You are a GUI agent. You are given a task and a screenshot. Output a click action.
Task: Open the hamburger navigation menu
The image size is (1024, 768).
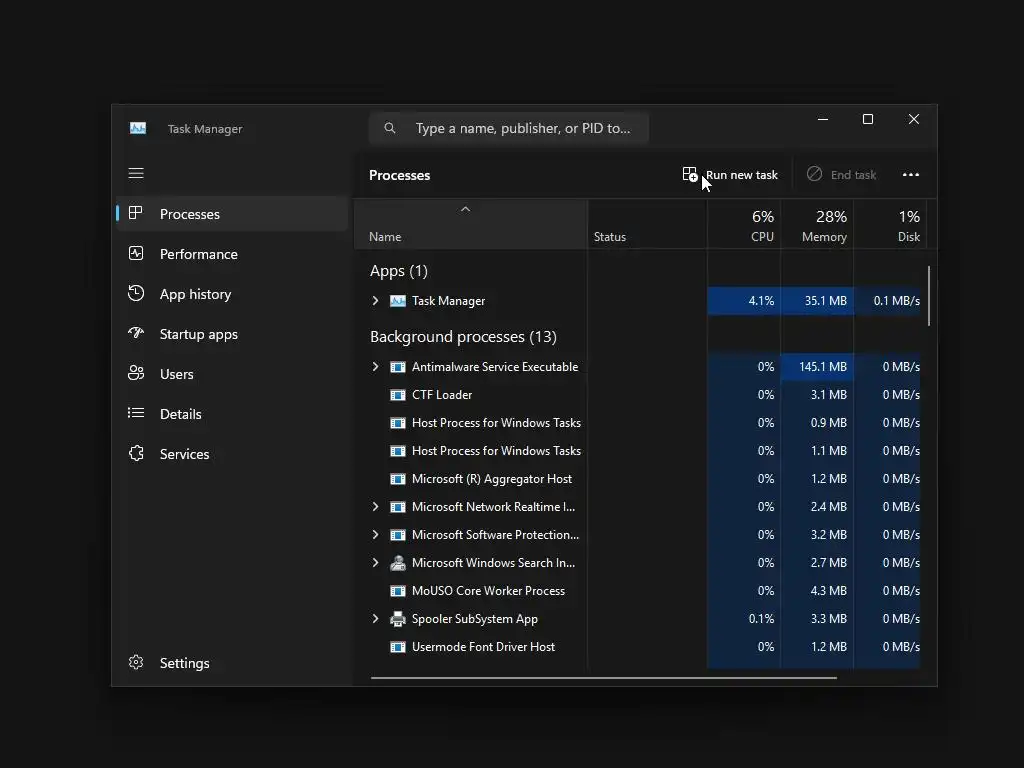coord(136,173)
